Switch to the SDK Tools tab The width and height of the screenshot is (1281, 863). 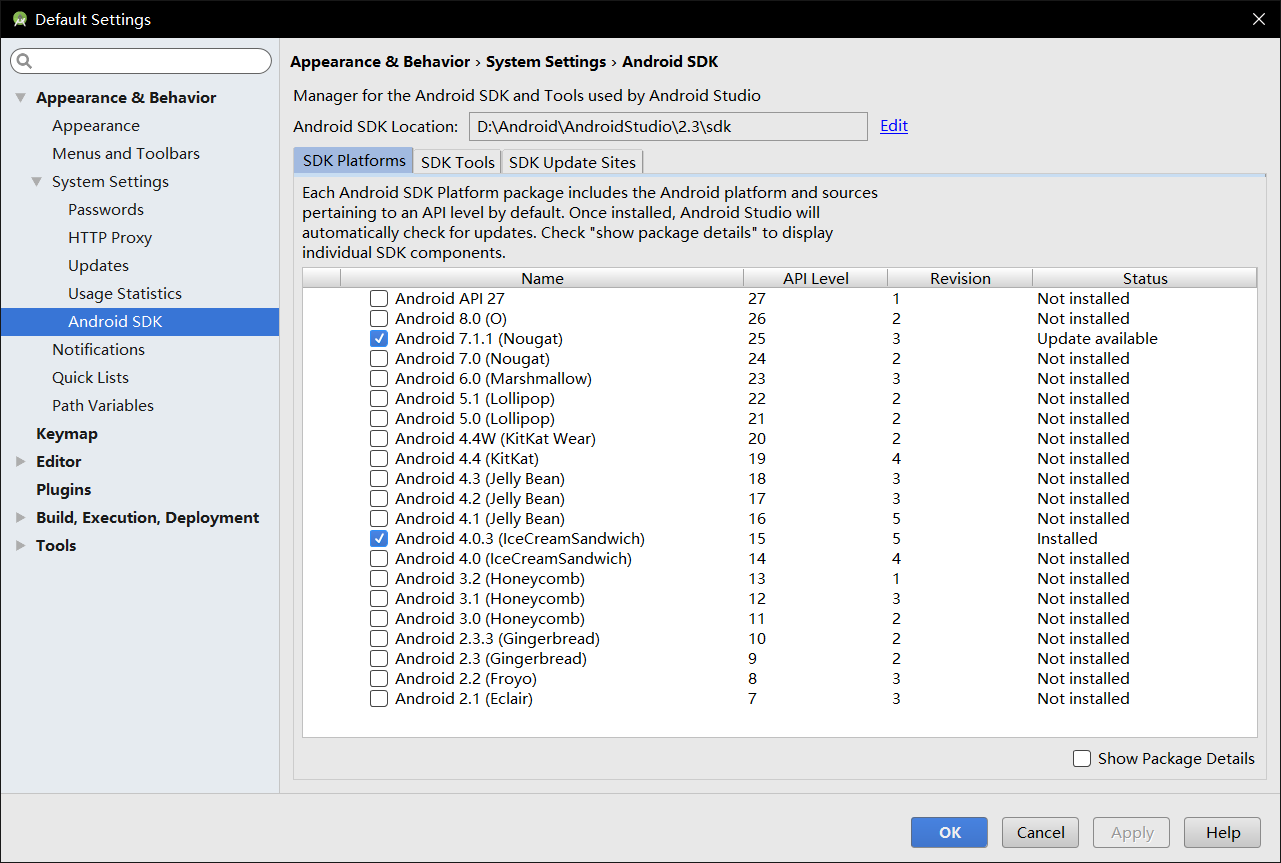[458, 162]
